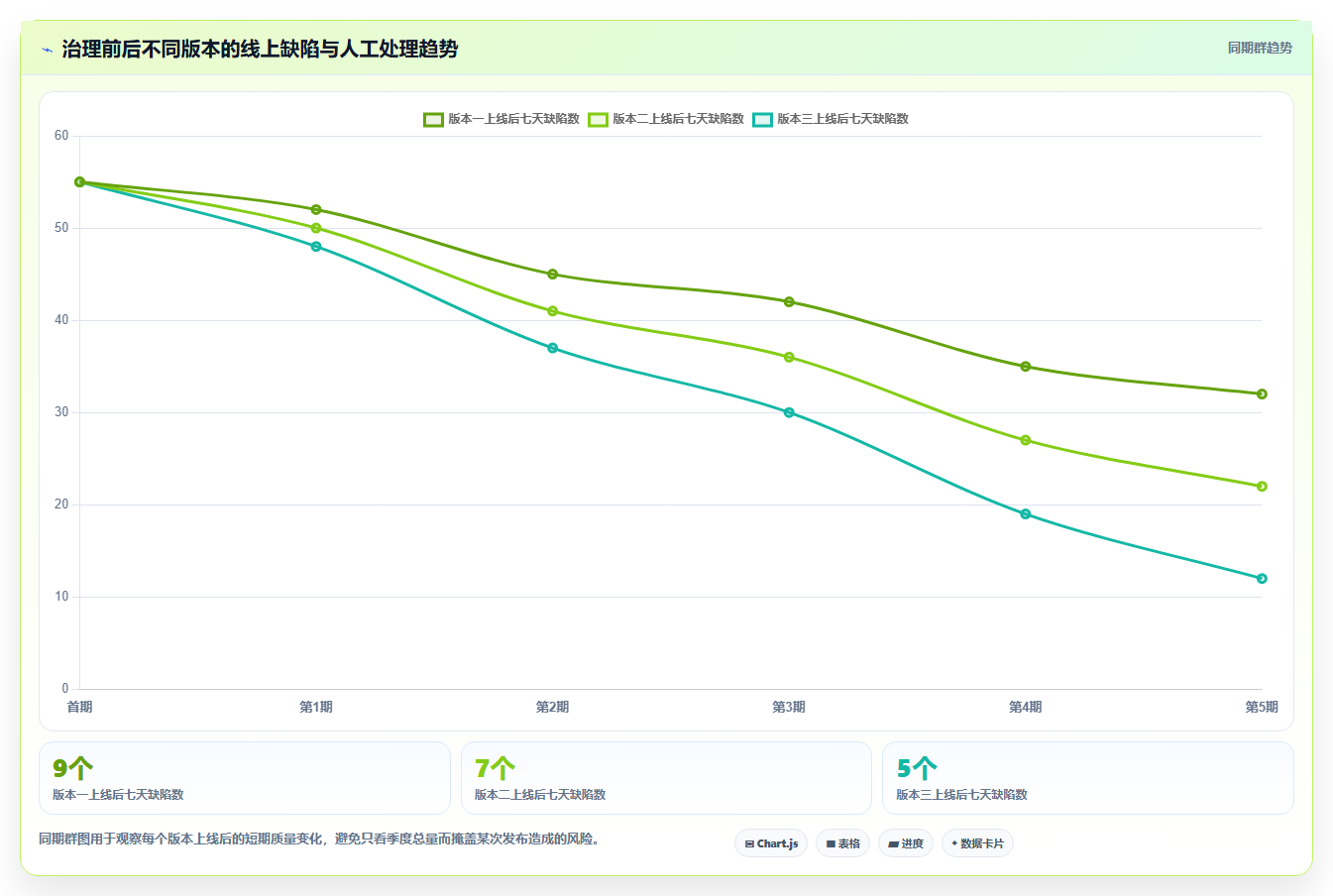Open the 5个 版本三 stat card
This screenshot has width=1333, height=896.
point(1088,778)
